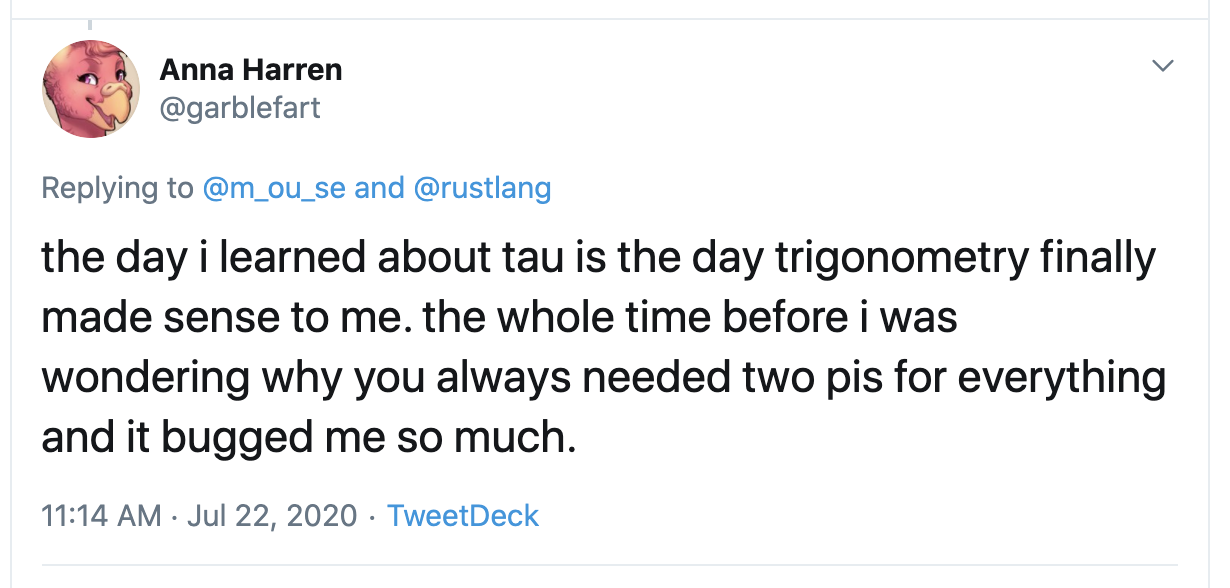
Task: Open Anna Harren's profile via display name
Action: coord(251,70)
